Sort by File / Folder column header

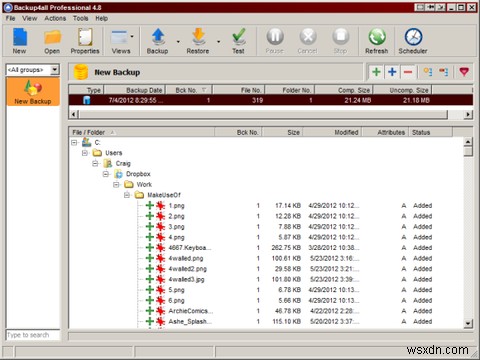point(142,132)
